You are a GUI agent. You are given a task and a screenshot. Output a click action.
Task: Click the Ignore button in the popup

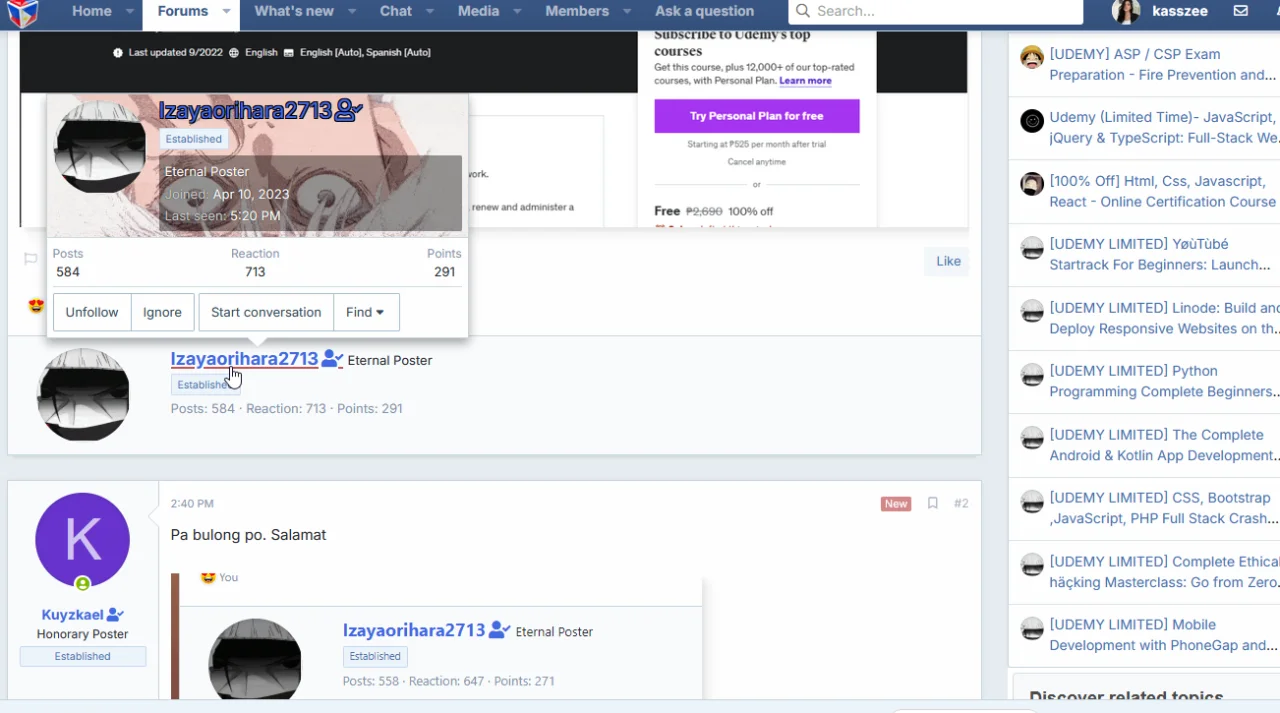click(x=162, y=312)
